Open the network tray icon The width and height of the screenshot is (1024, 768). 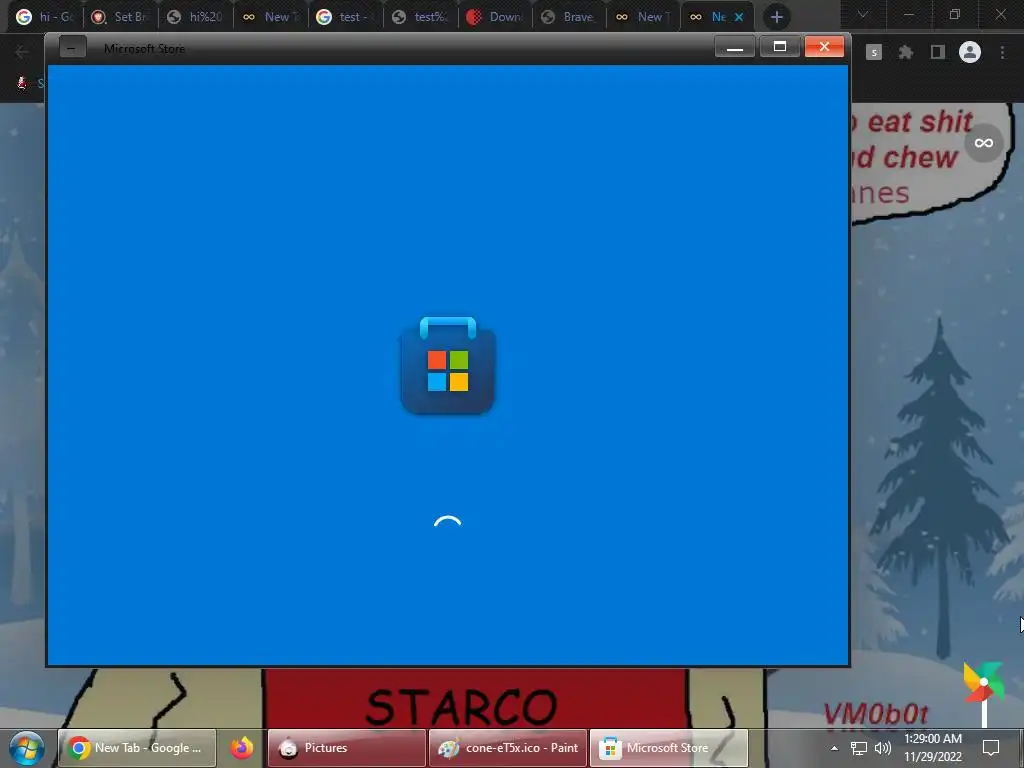858,748
